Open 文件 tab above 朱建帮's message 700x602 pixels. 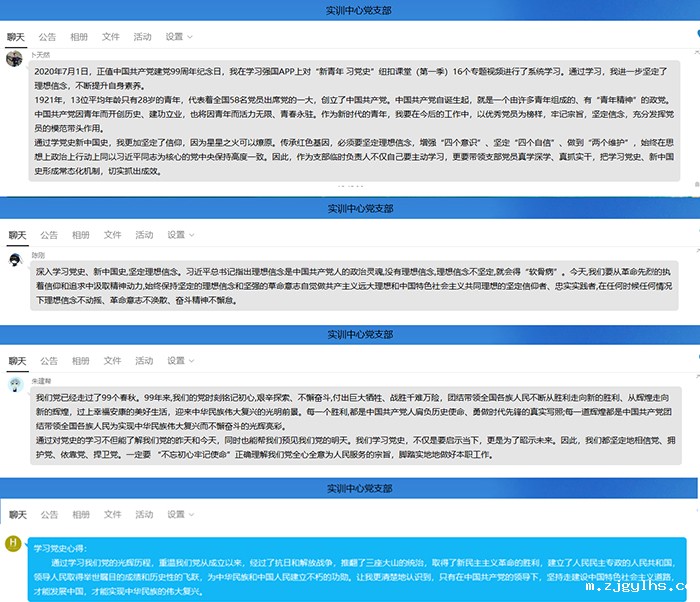tap(111, 360)
